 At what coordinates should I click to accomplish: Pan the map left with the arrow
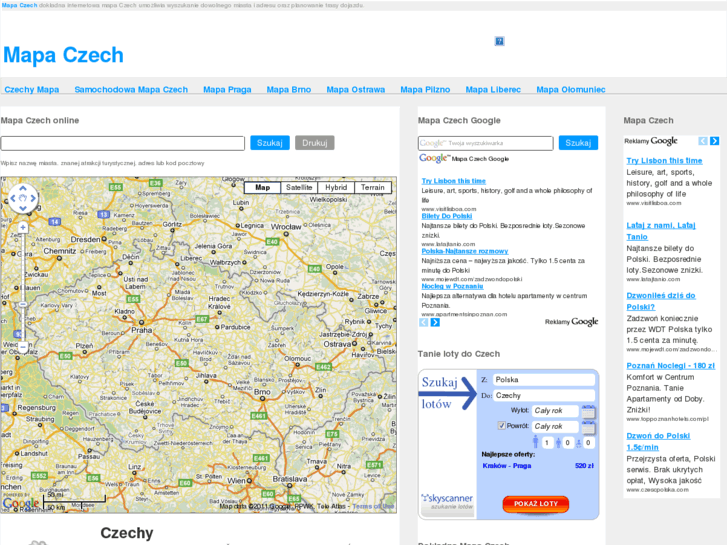point(13,199)
